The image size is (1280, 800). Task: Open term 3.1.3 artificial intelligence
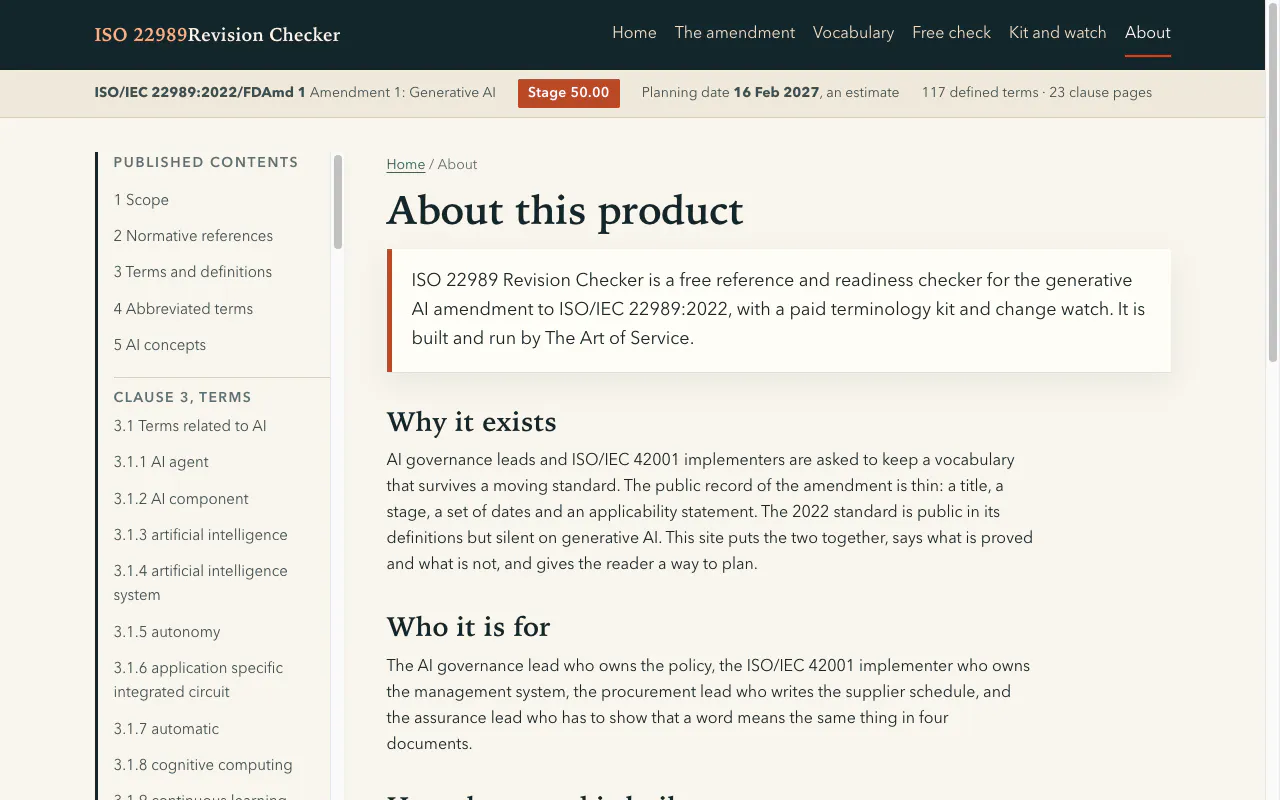tap(200, 535)
